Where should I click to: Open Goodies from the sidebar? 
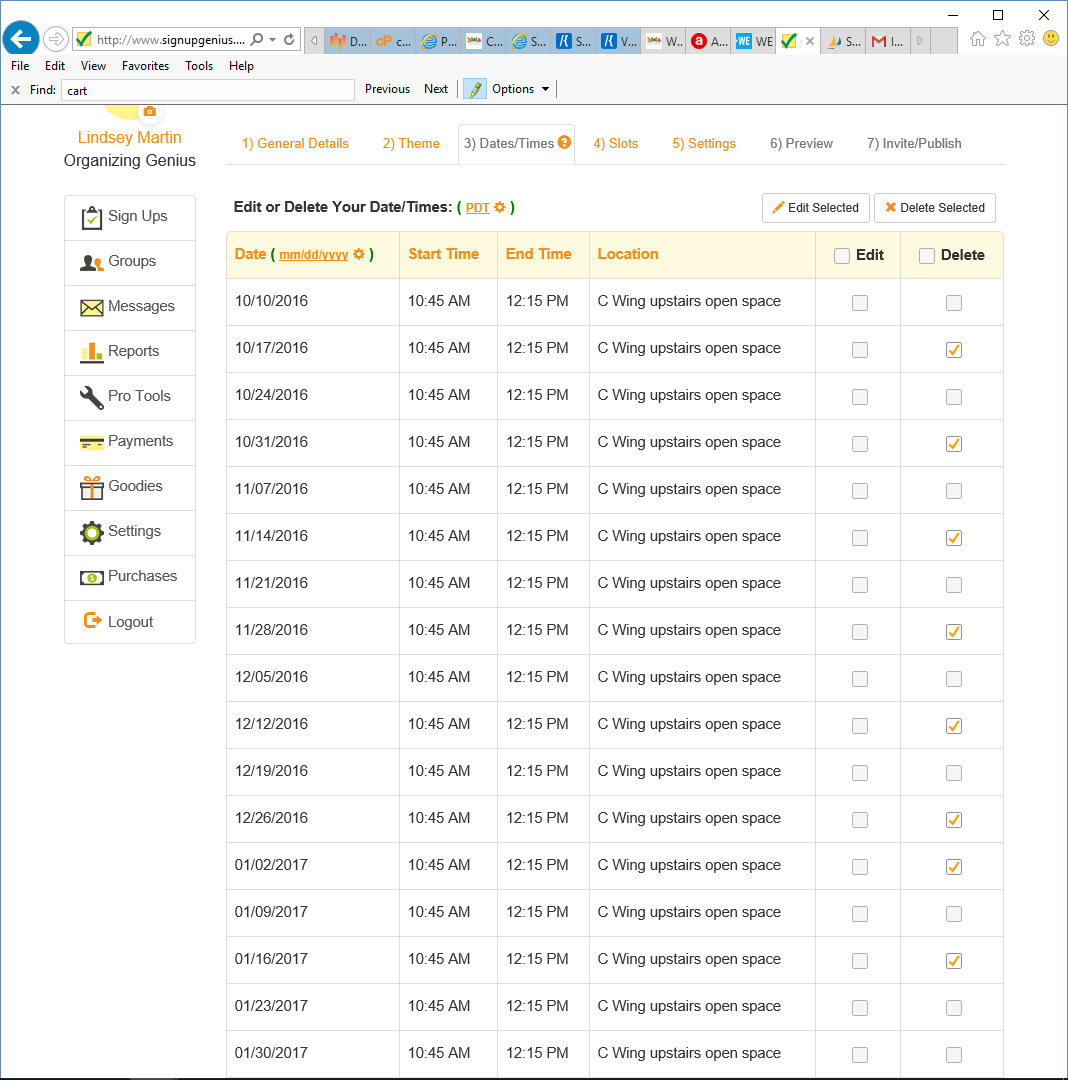pyautogui.click(x=130, y=487)
